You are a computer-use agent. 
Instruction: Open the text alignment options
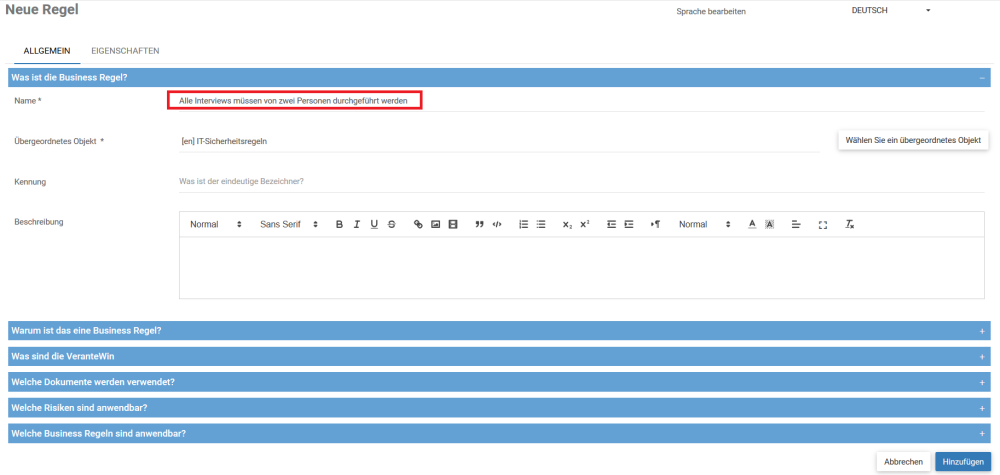[796, 224]
